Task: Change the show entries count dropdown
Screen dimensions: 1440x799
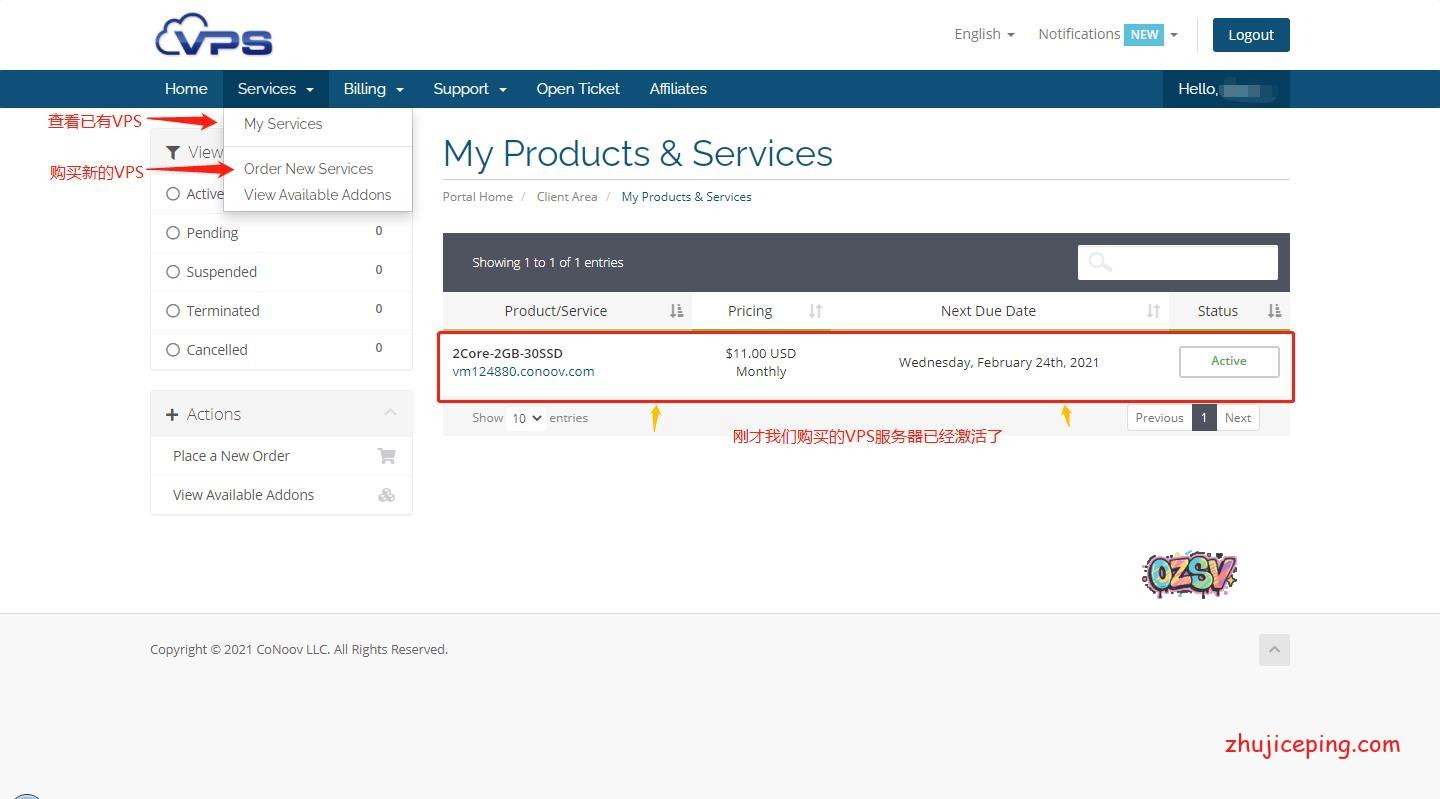Action: coord(525,418)
